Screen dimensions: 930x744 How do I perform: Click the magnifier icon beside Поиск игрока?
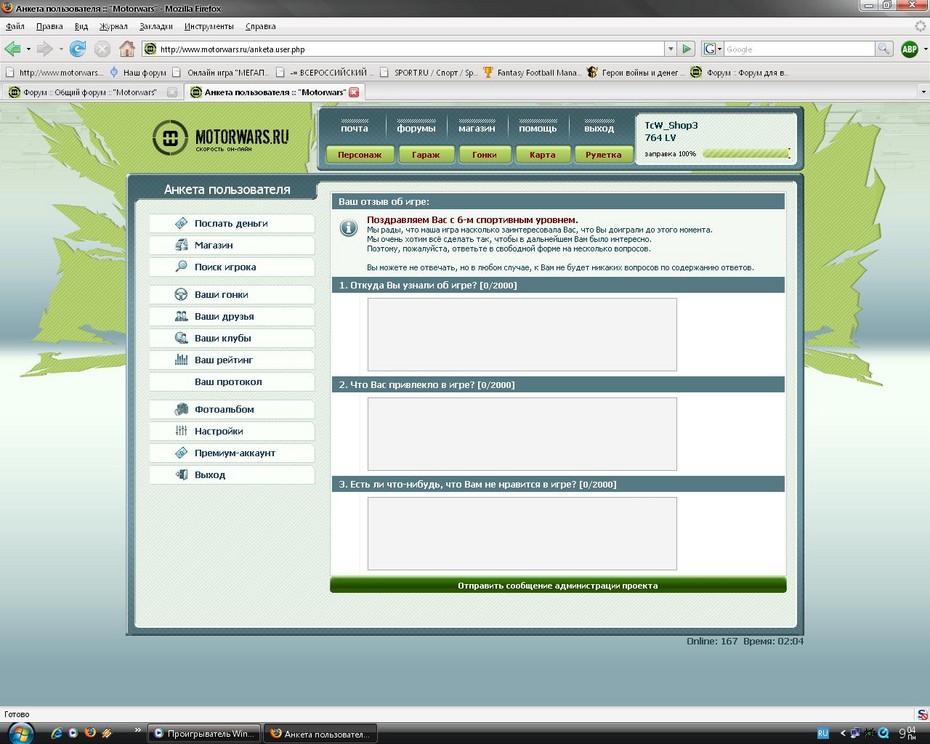pyautogui.click(x=181, y=266)
